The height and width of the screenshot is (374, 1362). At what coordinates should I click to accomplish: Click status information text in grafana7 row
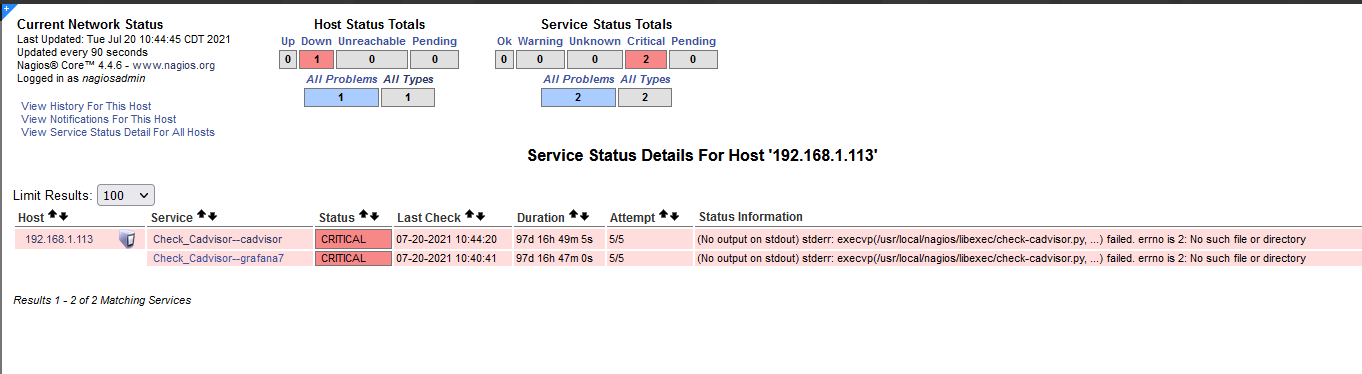click(x=1001, y=258)
